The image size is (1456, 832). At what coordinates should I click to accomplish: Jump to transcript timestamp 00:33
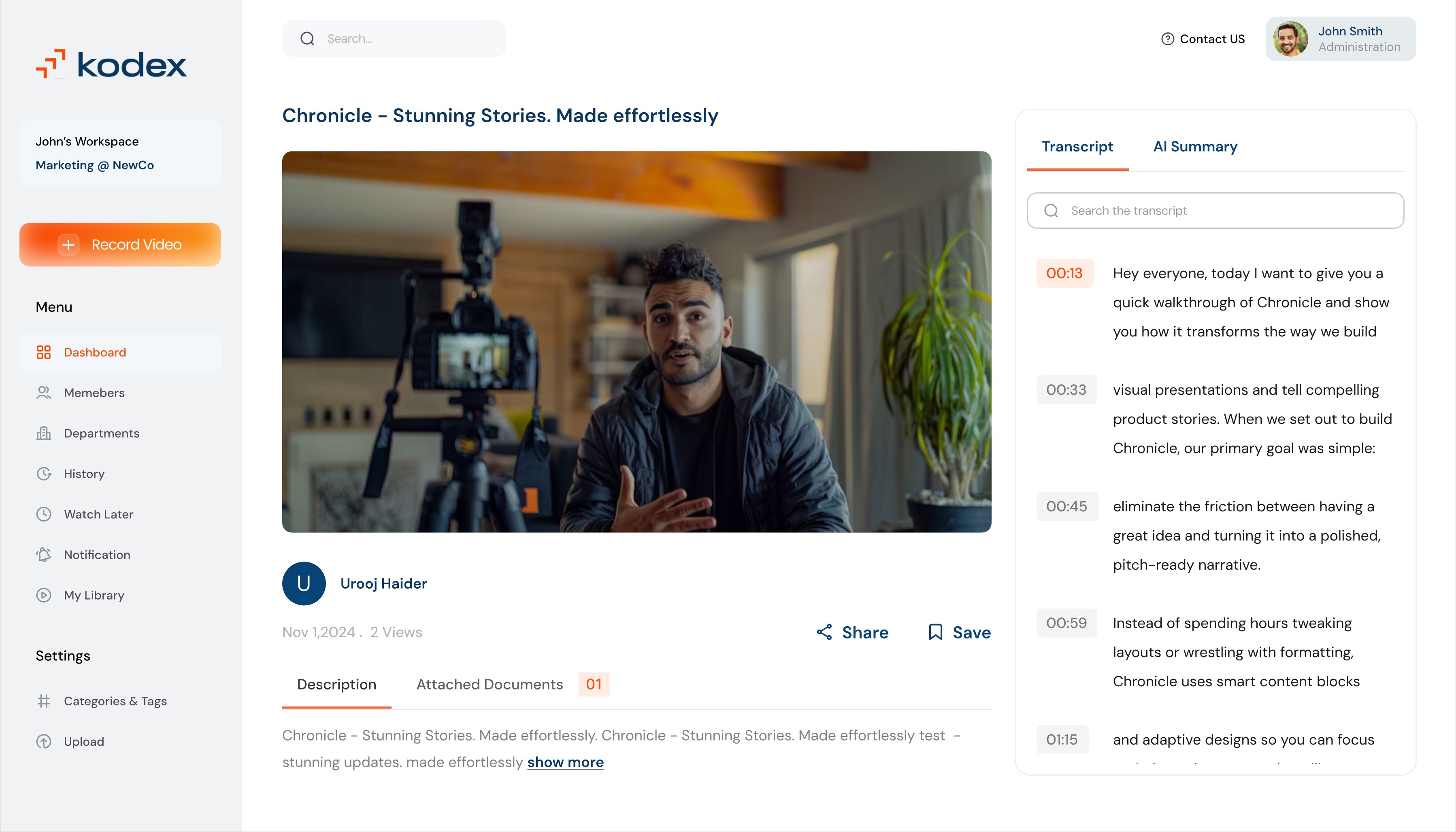click(1066, 390)
